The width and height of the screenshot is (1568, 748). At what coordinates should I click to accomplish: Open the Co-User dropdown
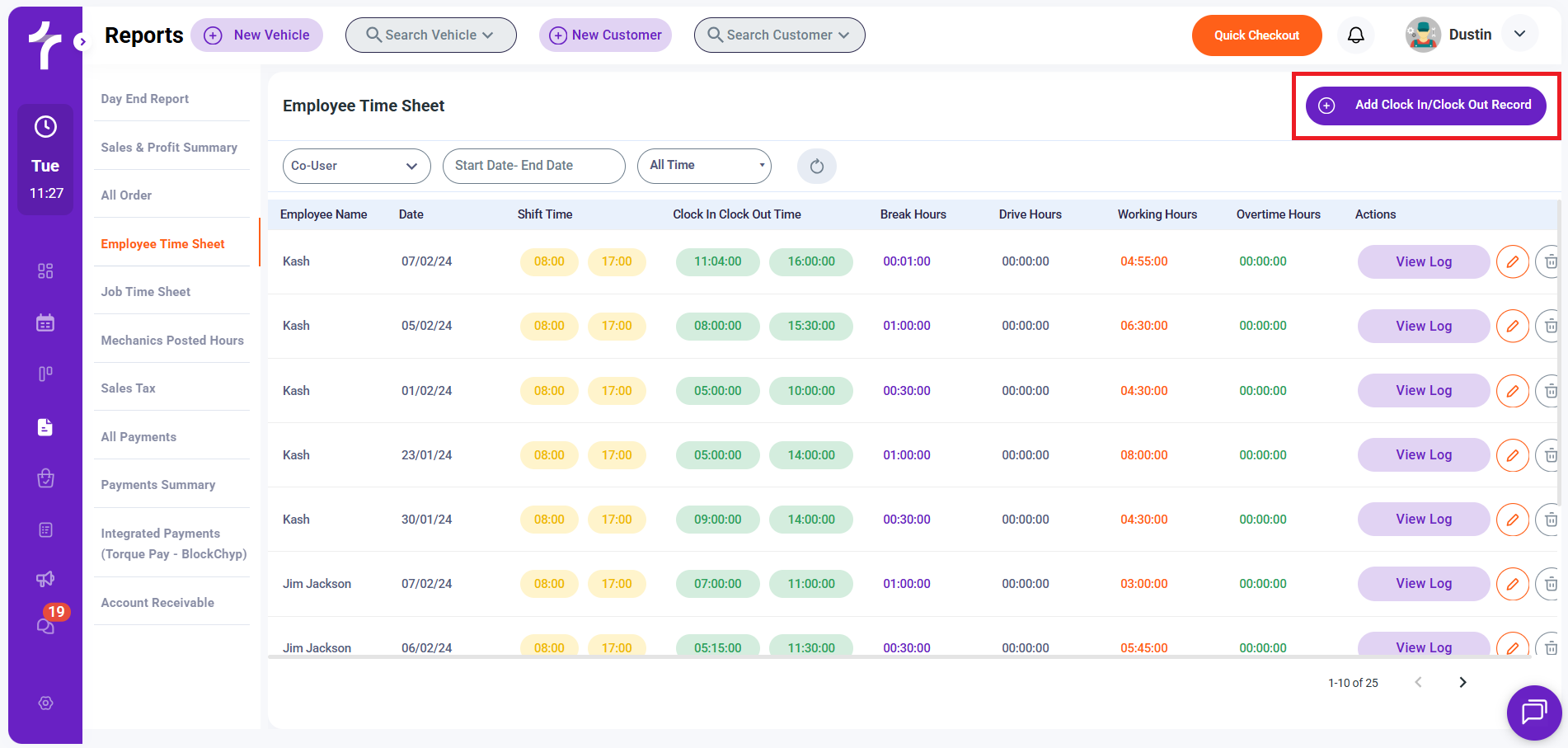(356, 167)
